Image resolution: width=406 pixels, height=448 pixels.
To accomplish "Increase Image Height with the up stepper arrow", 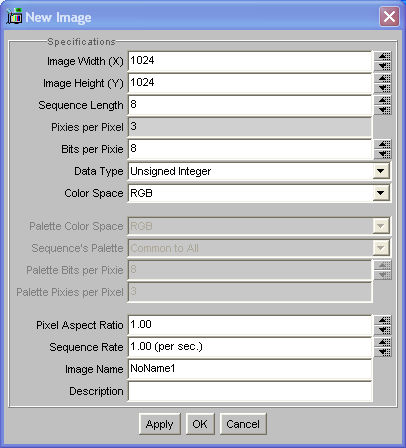I will [x=382, y=78].
